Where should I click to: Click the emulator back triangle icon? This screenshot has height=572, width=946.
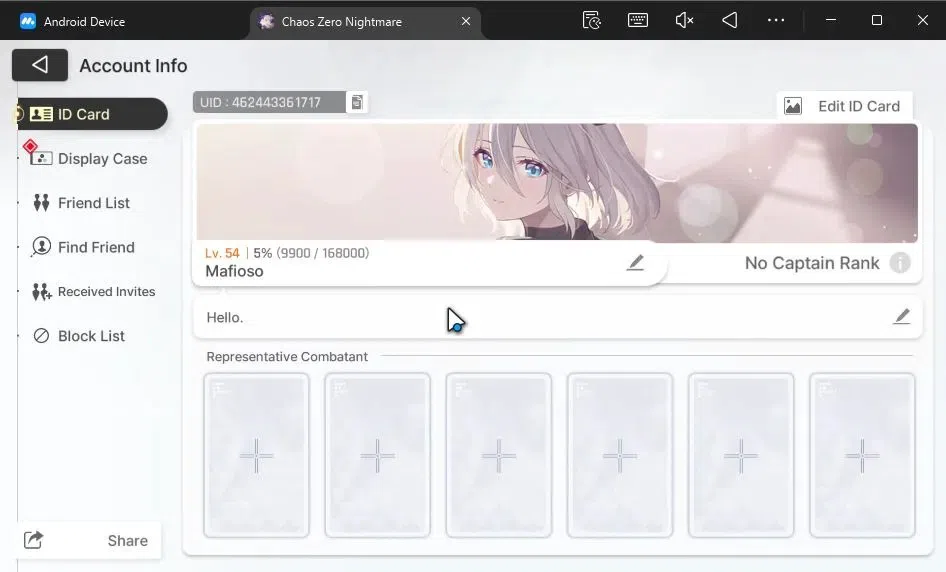[730, 20]
